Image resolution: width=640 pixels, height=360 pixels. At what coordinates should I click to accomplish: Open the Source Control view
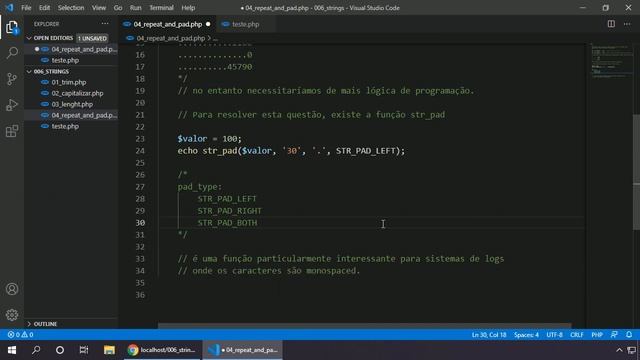pyautogui.click(x=12, y=79)
